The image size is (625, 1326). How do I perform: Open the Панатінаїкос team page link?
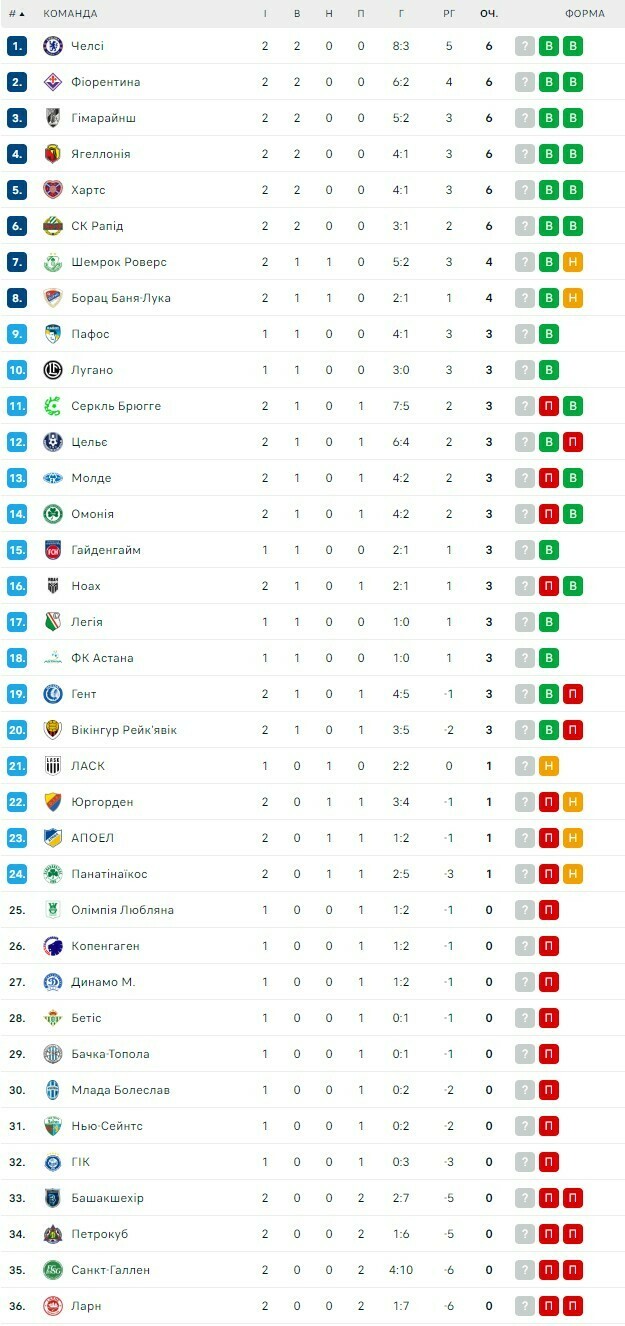point(109,874)
